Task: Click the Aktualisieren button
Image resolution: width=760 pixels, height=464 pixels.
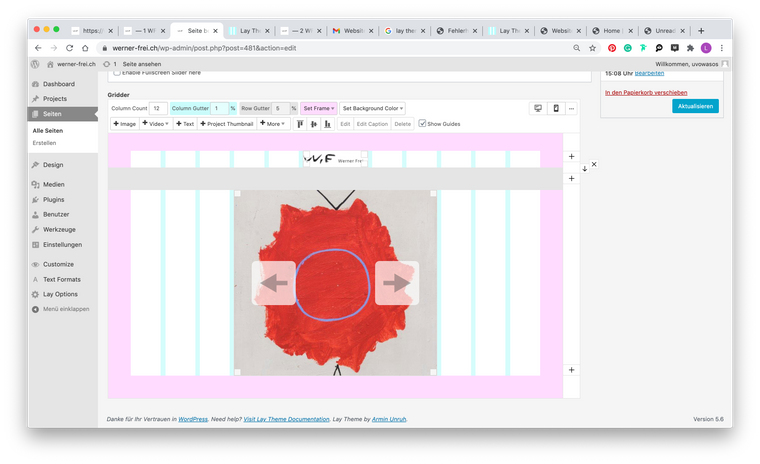Action: point(694,106)
